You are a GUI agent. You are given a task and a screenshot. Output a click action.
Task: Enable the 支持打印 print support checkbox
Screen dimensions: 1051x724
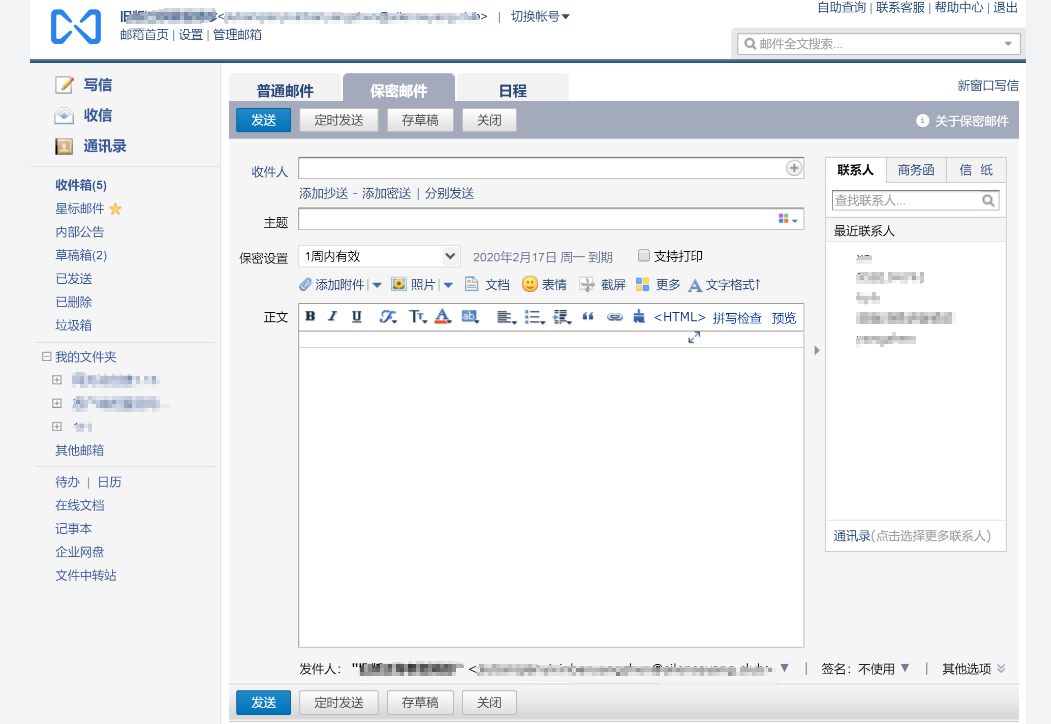pyautogui.click(x=643, y=254)
